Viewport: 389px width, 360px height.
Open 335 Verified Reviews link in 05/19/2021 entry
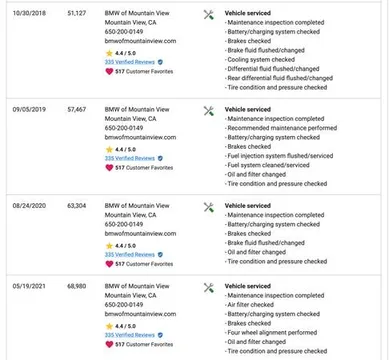(130, 335)
